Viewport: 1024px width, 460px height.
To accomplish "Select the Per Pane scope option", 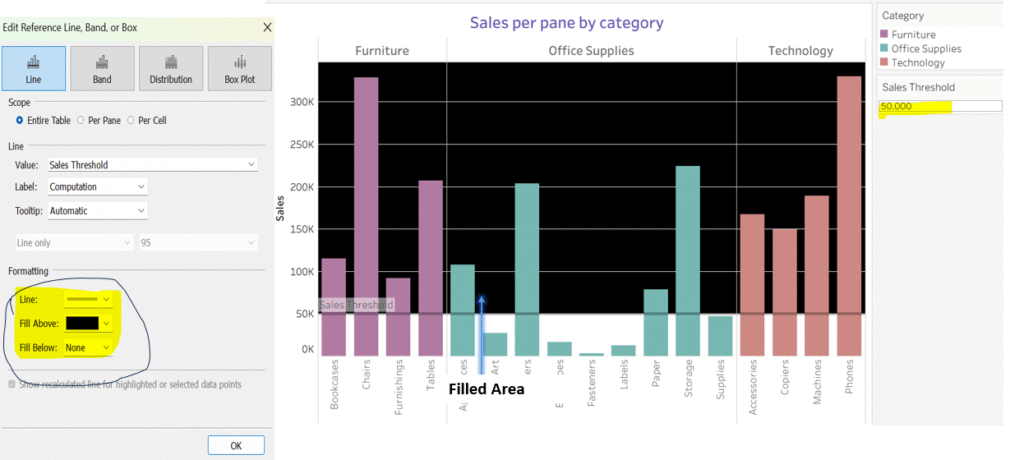I will (x=81, y=120).
